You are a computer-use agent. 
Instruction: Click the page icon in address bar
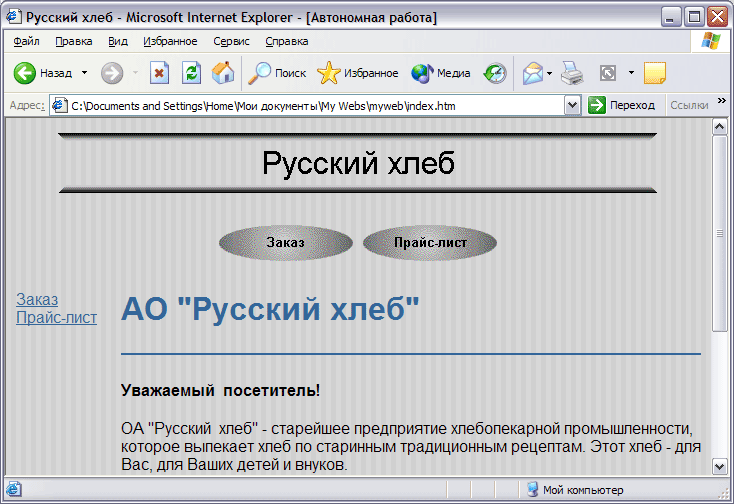tap(59, 105)
